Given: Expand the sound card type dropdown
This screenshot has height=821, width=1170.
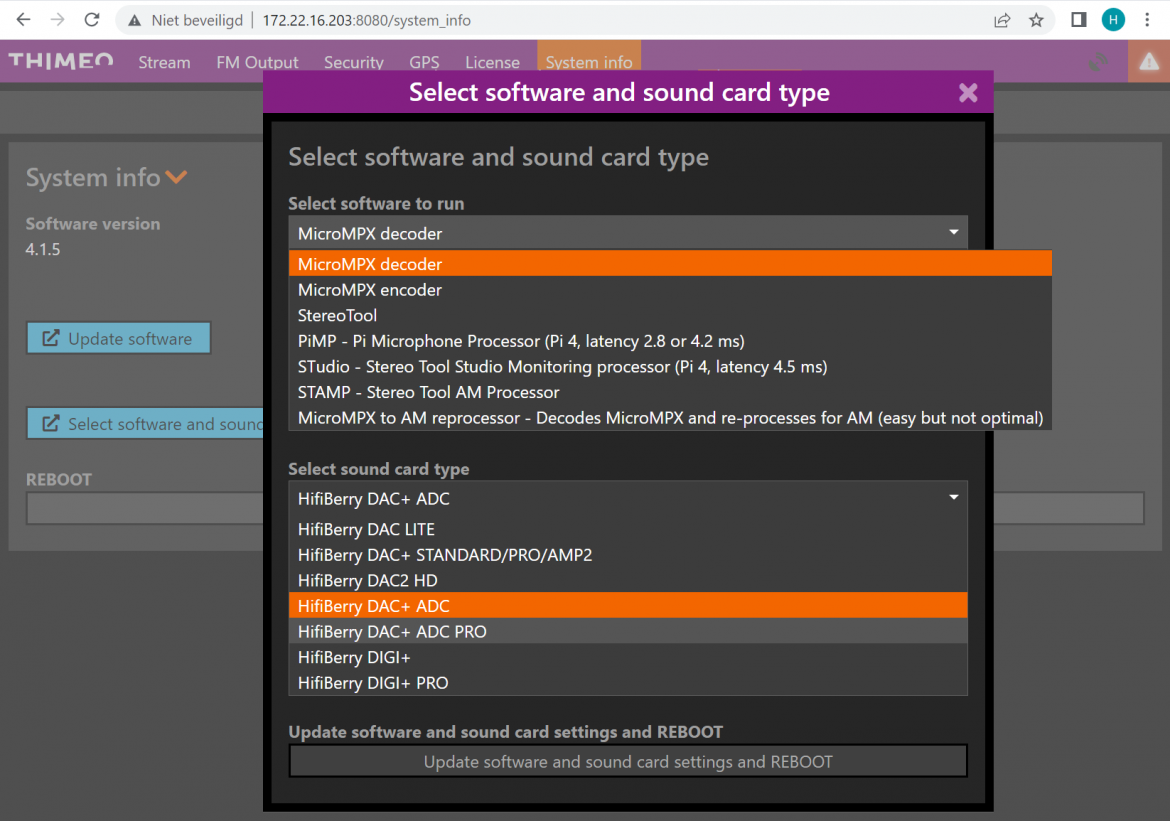Looking at the screenshot, I should coord(627,498).
